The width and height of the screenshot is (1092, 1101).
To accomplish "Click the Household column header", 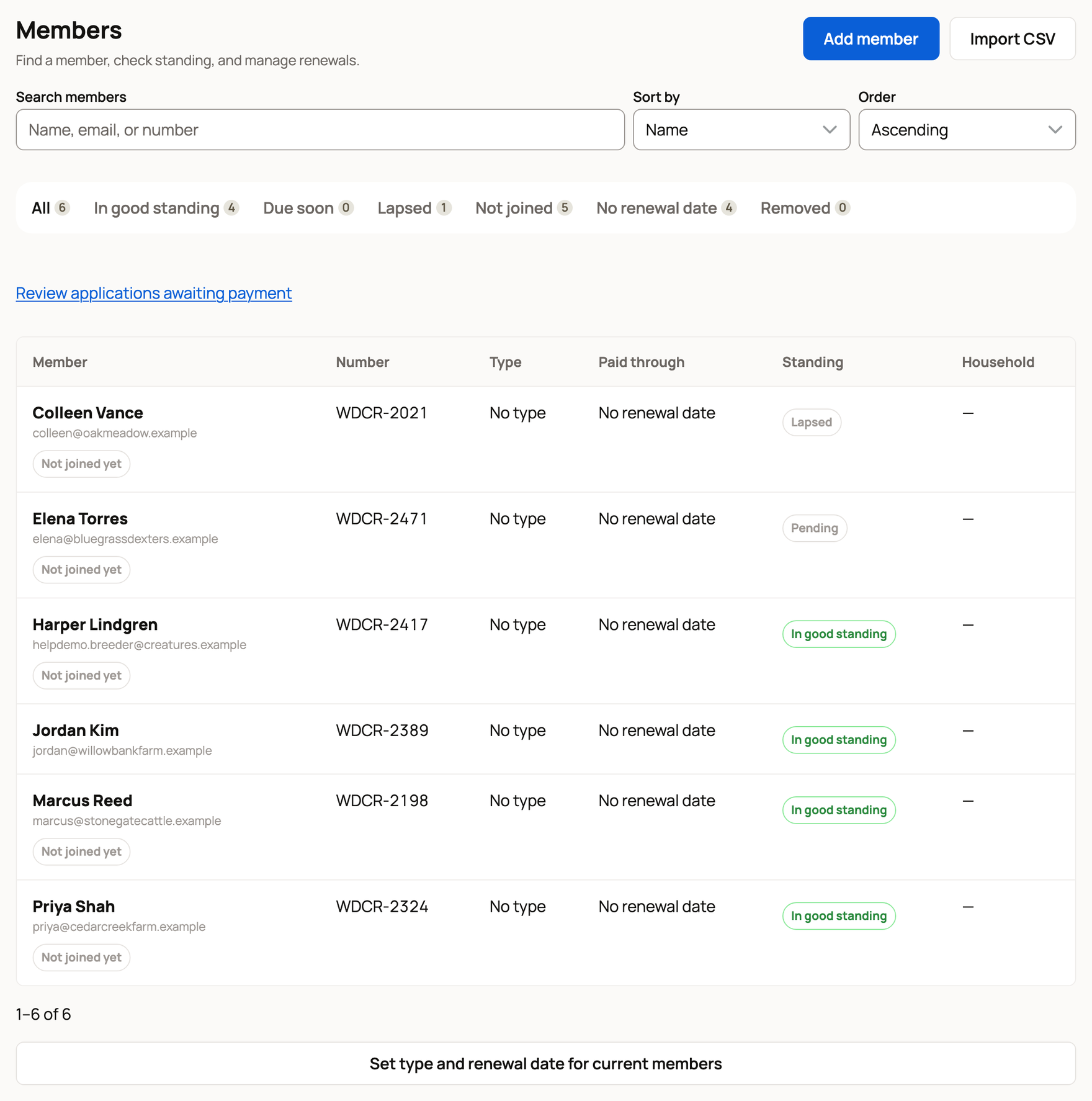I will pos(998,362).
